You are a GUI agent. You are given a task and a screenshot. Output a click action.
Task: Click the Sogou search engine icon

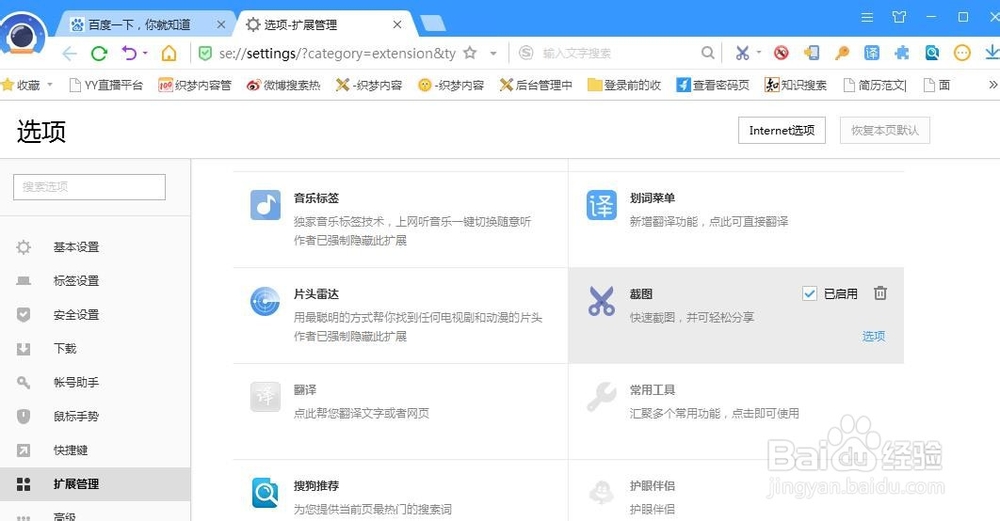pyautogui.click(x=526, y=53)
